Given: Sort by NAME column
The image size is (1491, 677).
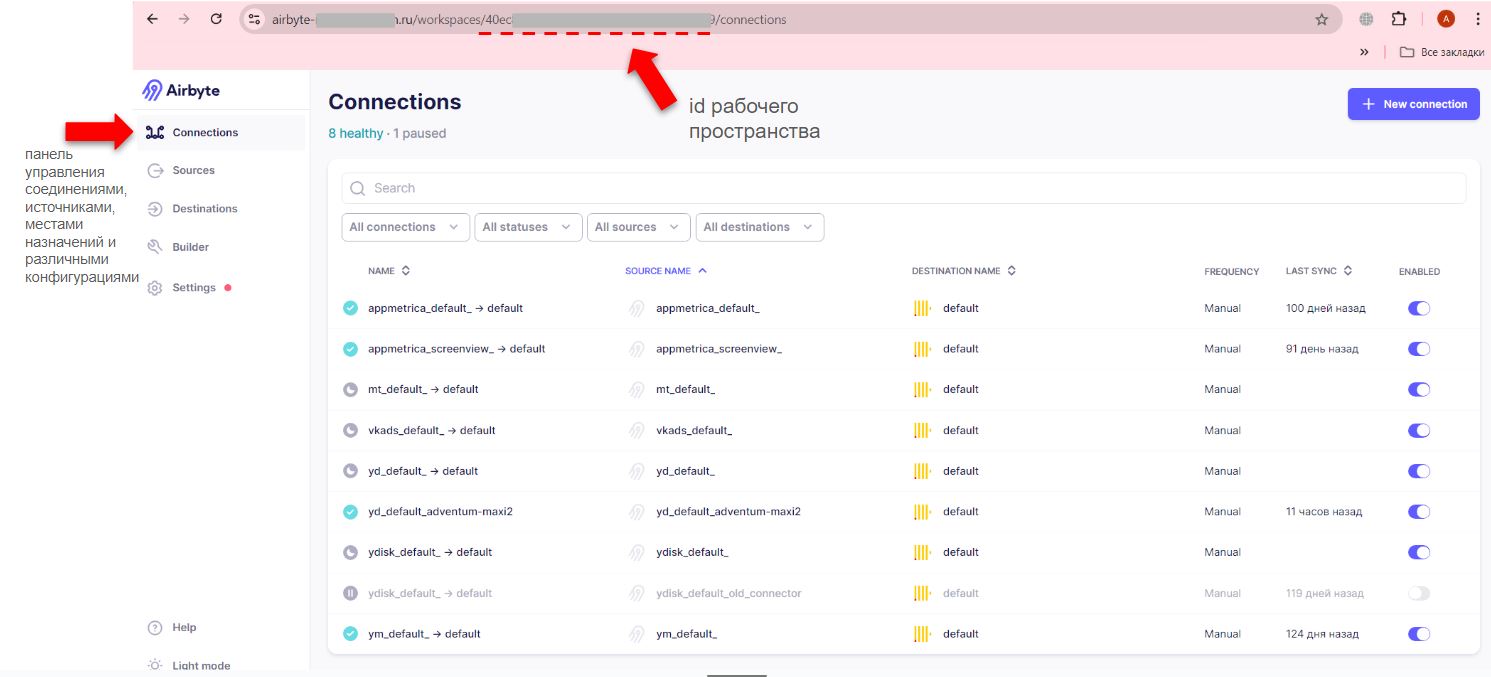Looking at the screenshot, I should click(x=389, y=271).
